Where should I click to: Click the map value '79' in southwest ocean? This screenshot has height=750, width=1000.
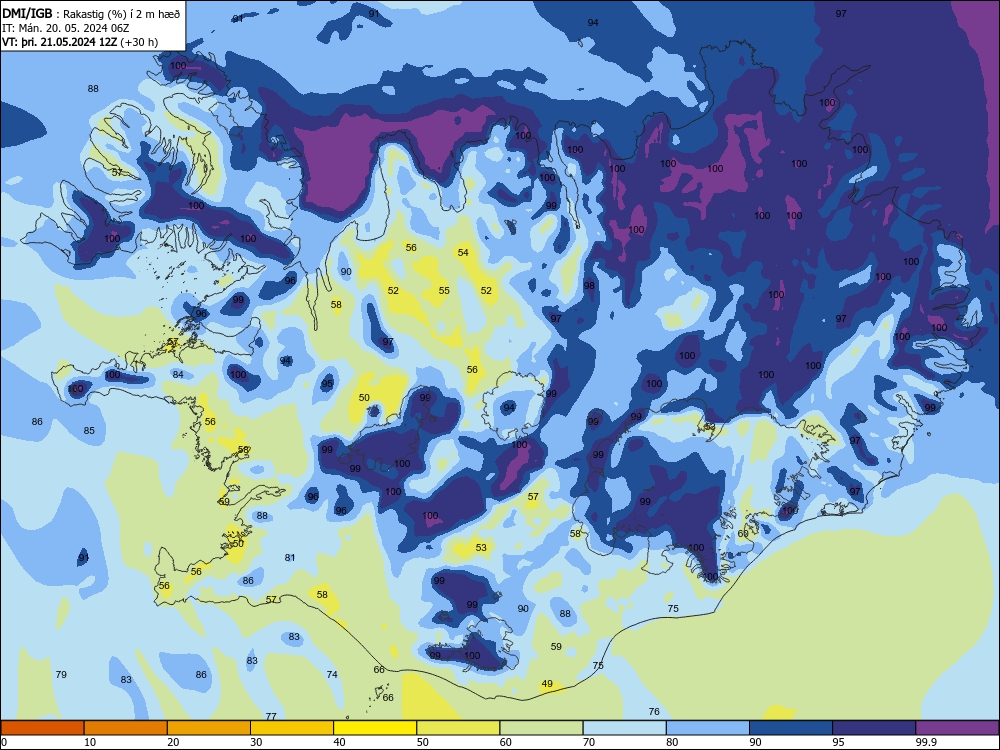coord(61,674)
